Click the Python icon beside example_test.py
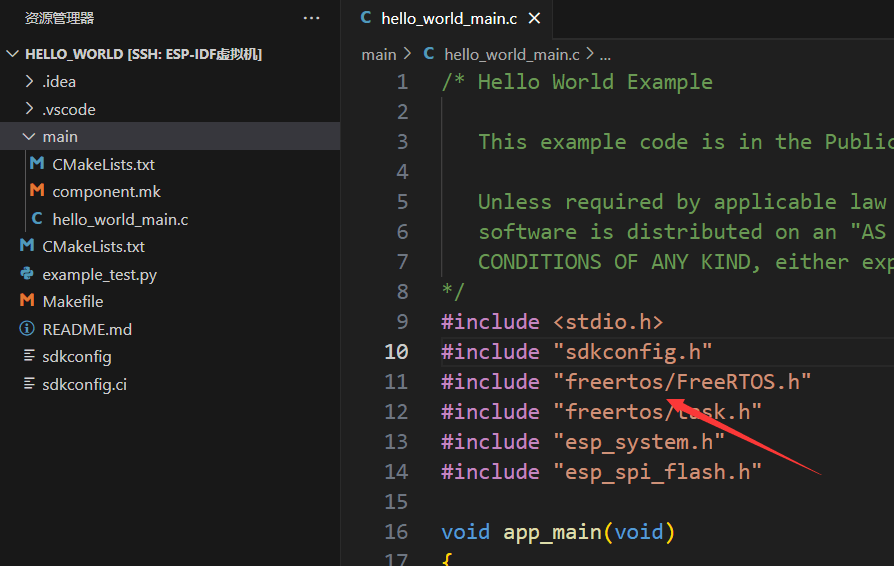 (27, 274)
